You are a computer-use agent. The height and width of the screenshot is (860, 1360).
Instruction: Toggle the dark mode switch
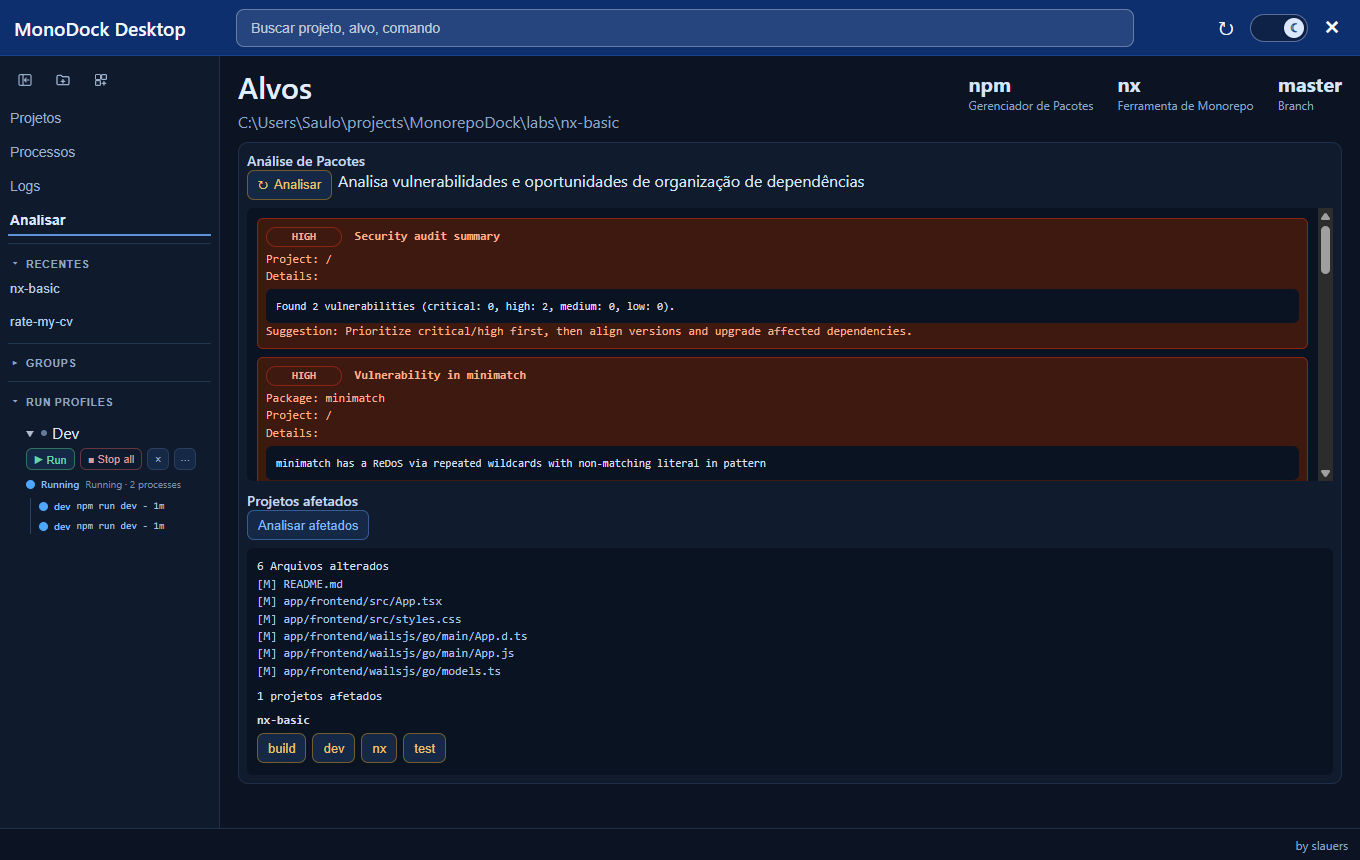(1279, 28)
